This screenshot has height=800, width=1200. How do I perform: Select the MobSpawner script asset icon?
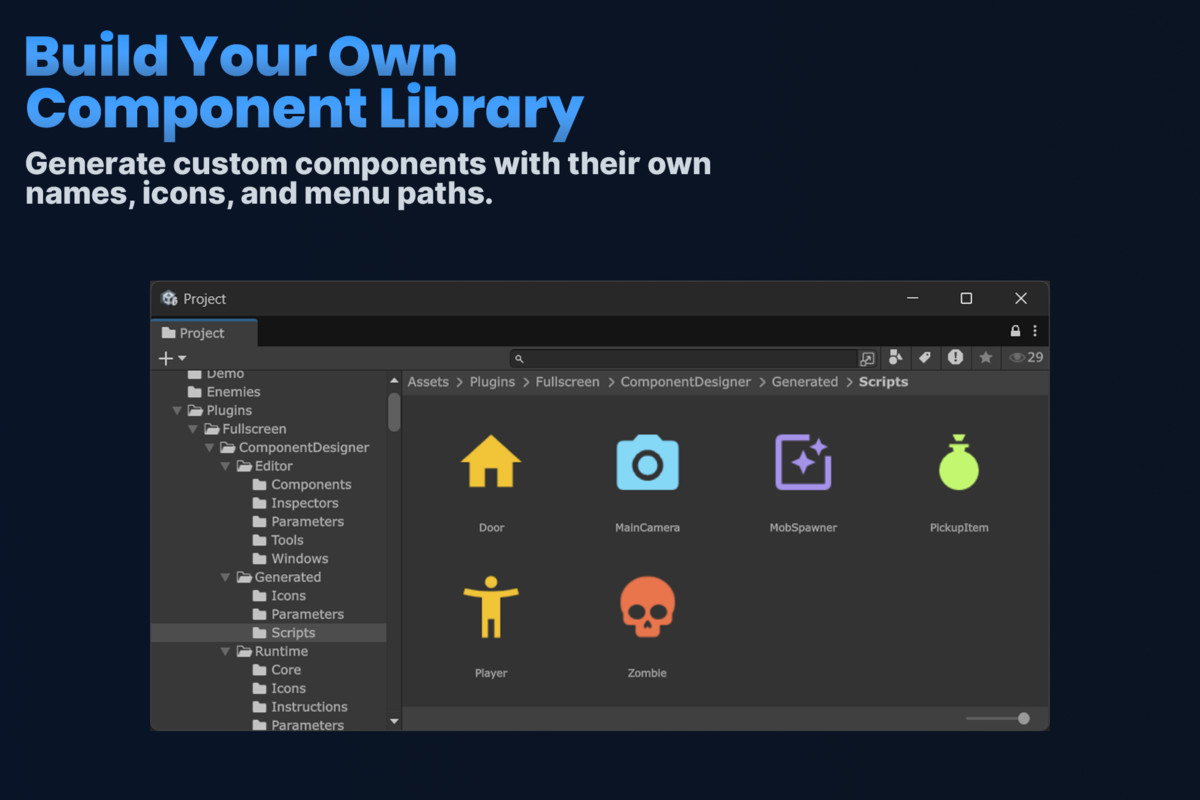803,462
